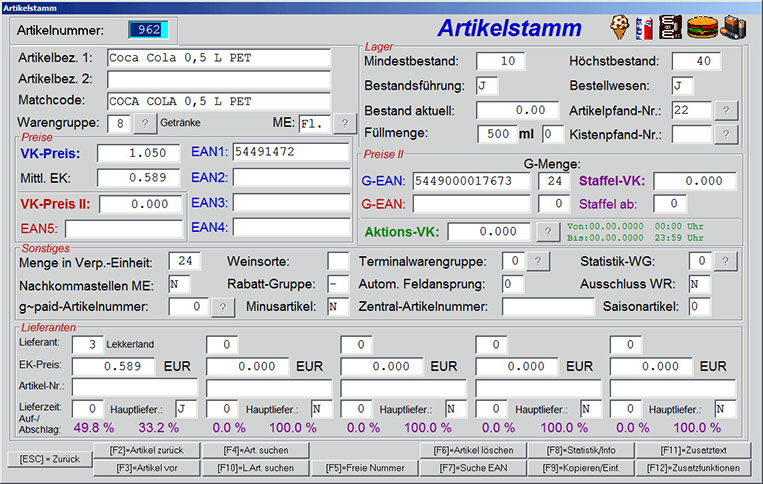Open the Kistenpfand-Nr. lookup button
The height and width of the screenshot is (484, 763).
(726, 134)
